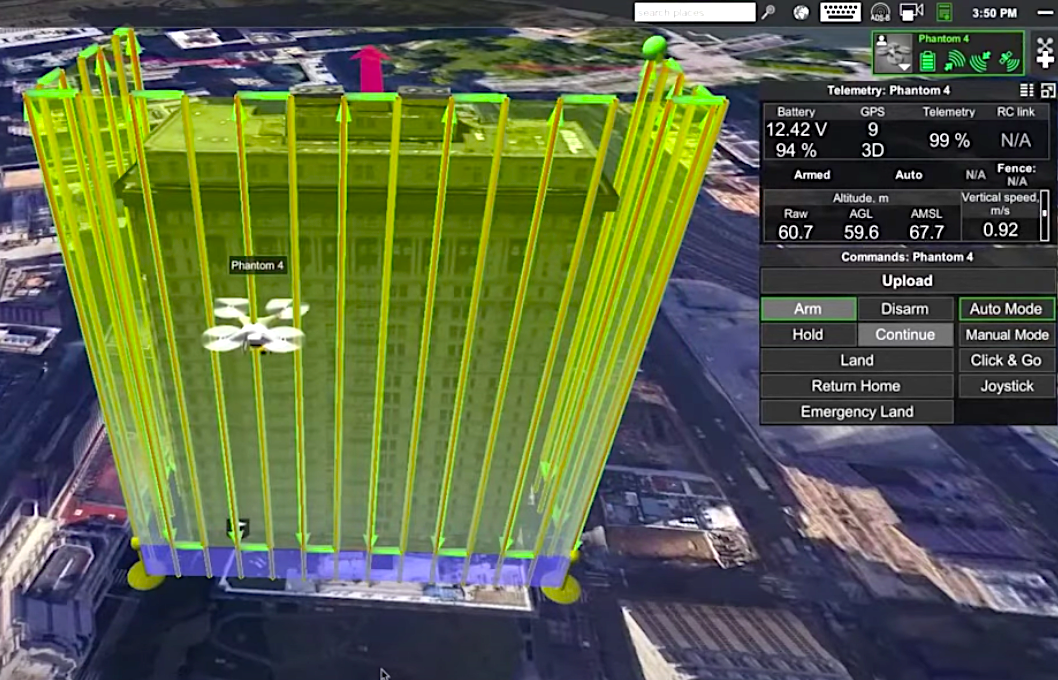This screenshot has width=1058, height=680.
Task: Click the telemetry list icon in panel header
Action: coord(1026,89)
